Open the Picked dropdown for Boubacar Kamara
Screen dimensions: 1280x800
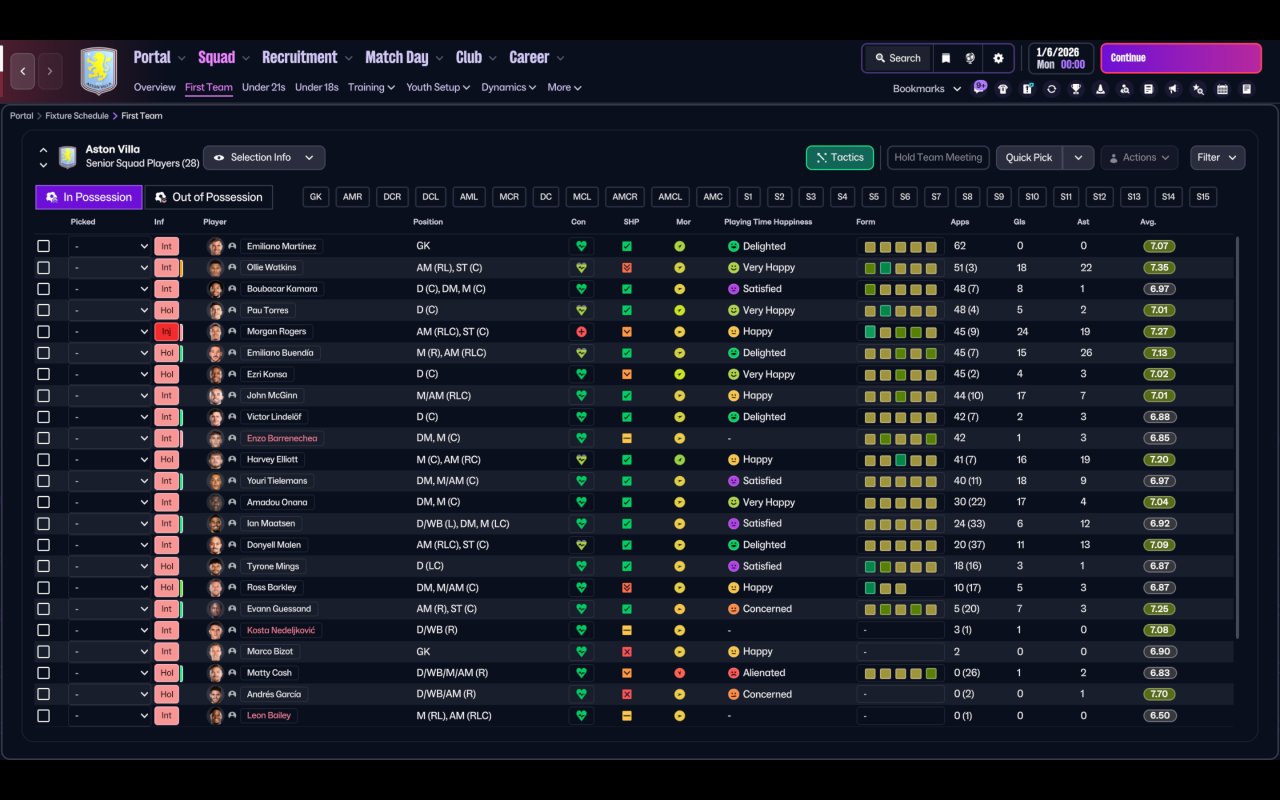click(x=110, y=289)
